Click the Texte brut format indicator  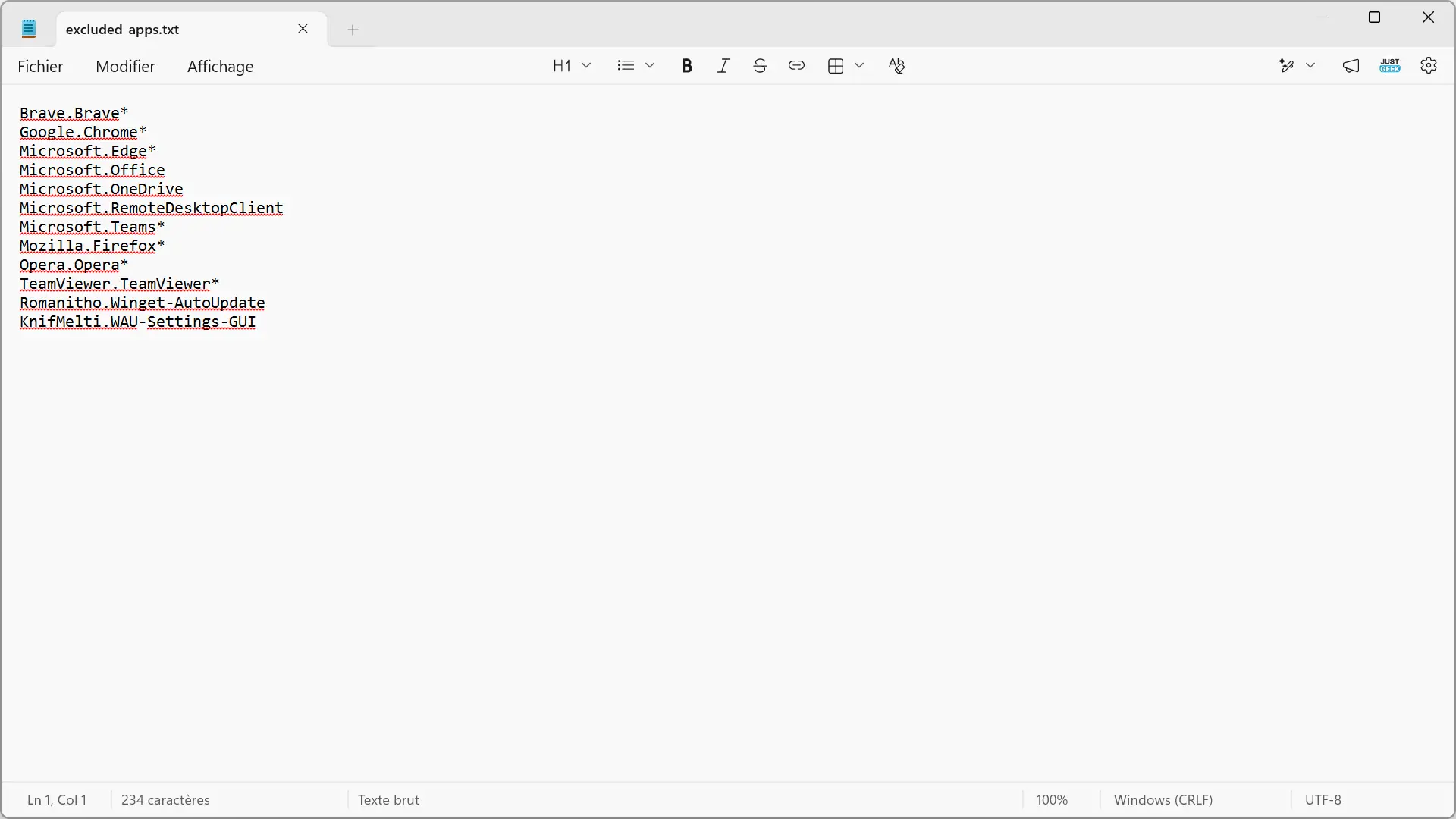pyautogui.click(x=388, y=800)
